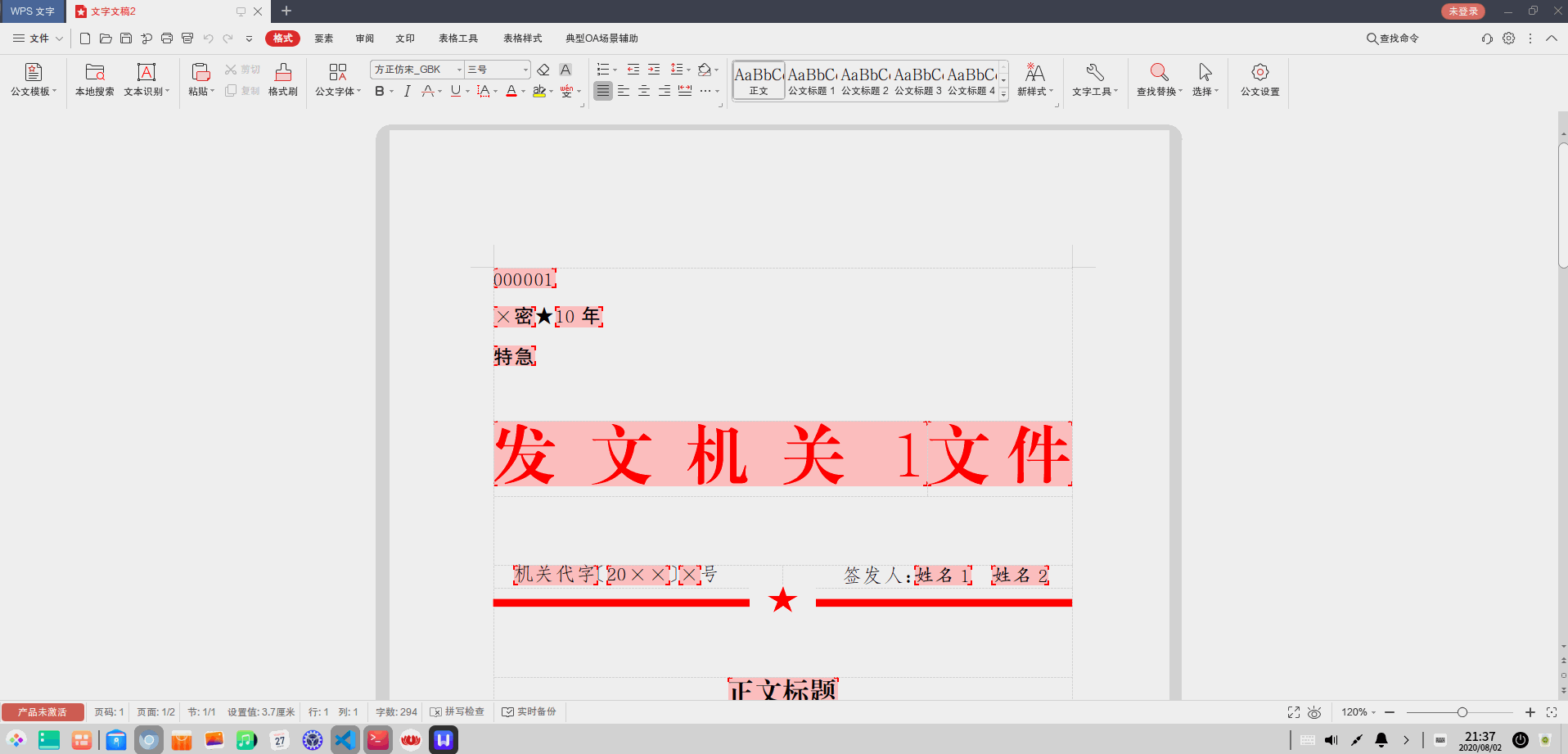
Task: Switch to the 要素 tab
Action: pos(324,38)
